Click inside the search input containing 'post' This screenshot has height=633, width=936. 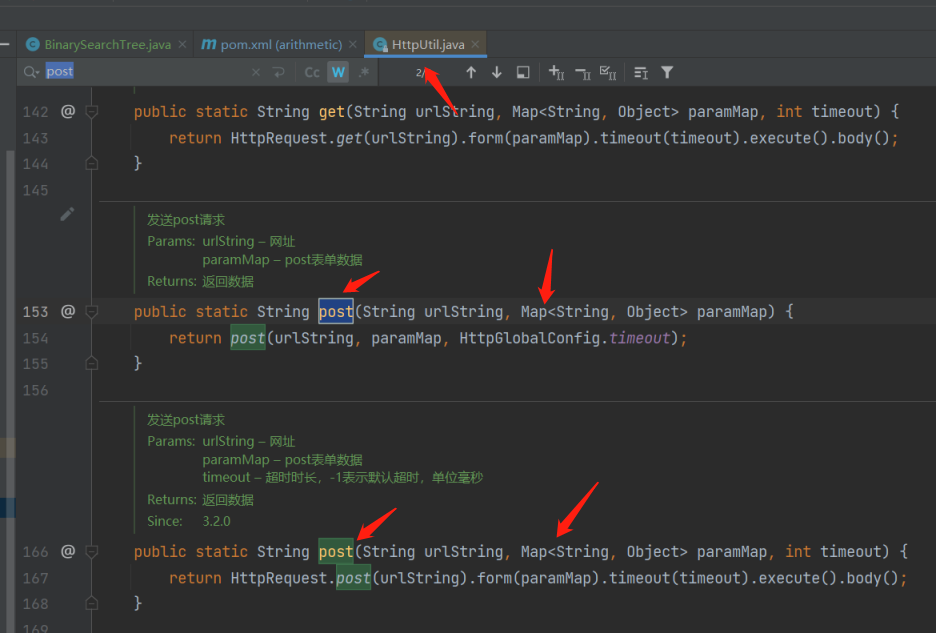pos(60,71)
